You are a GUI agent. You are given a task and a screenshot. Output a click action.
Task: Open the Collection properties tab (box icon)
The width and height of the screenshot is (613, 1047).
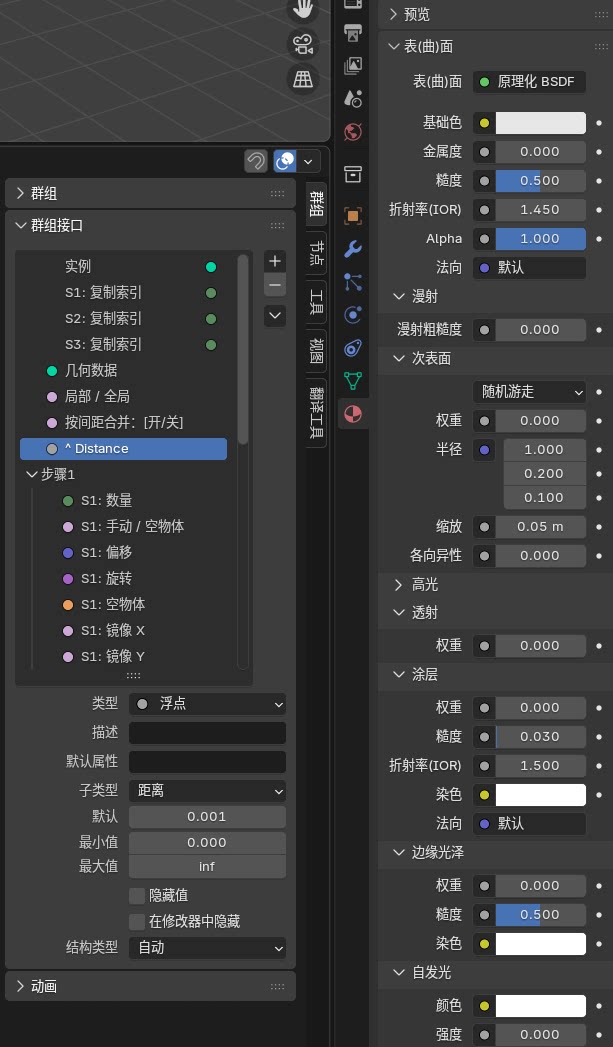click(353, 174)
